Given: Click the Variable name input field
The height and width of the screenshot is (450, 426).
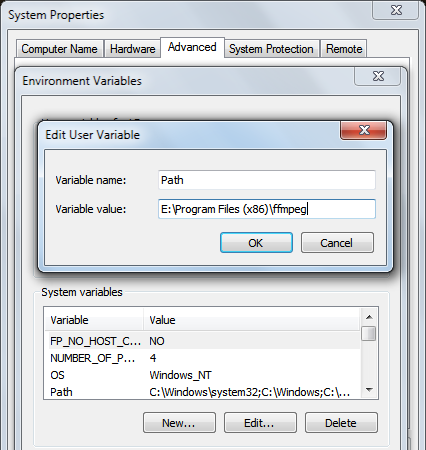Looking at the screenshot, I should click(x=267, y=180).
